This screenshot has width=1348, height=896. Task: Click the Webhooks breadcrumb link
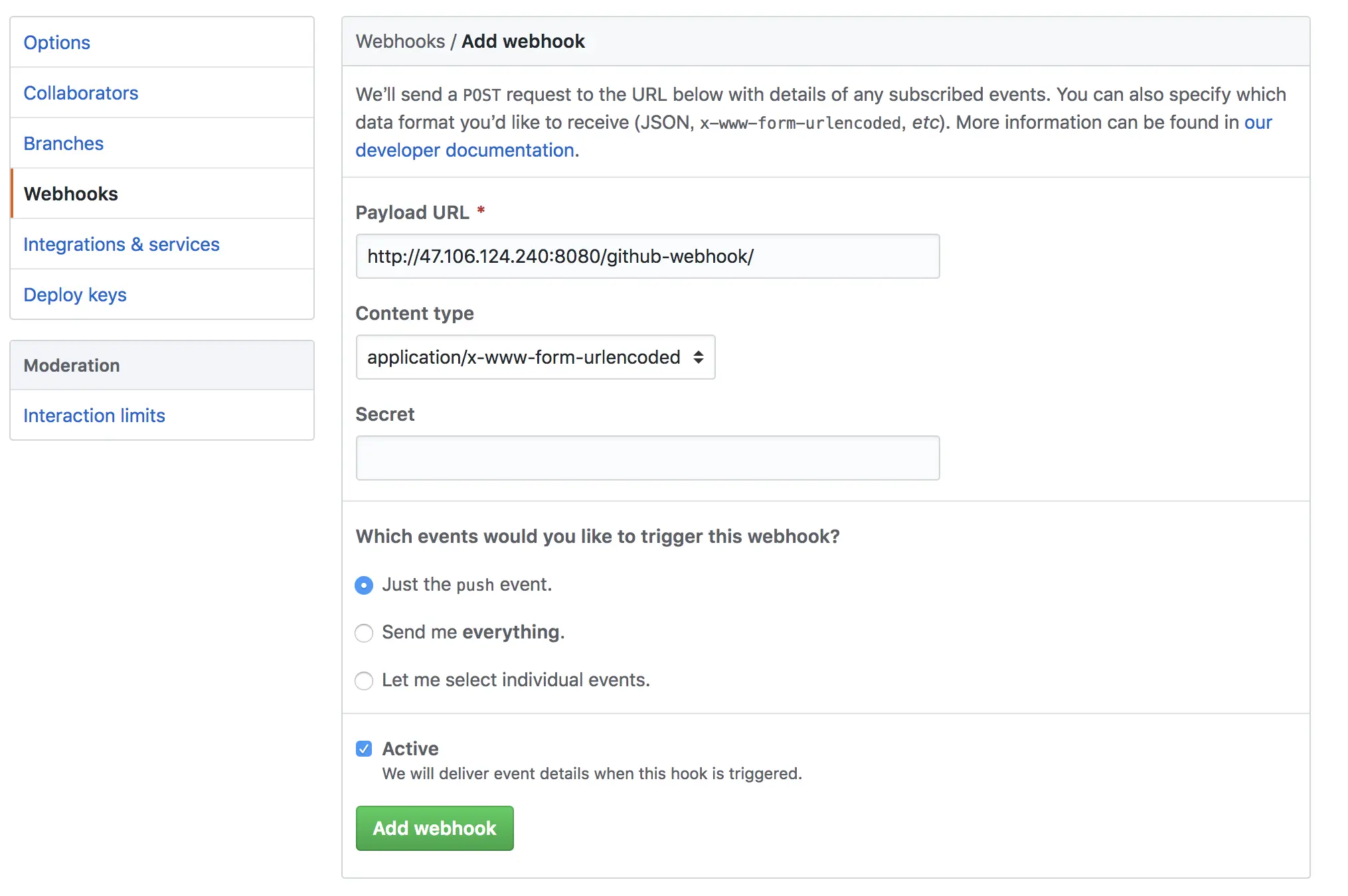(x=400, y=41)
